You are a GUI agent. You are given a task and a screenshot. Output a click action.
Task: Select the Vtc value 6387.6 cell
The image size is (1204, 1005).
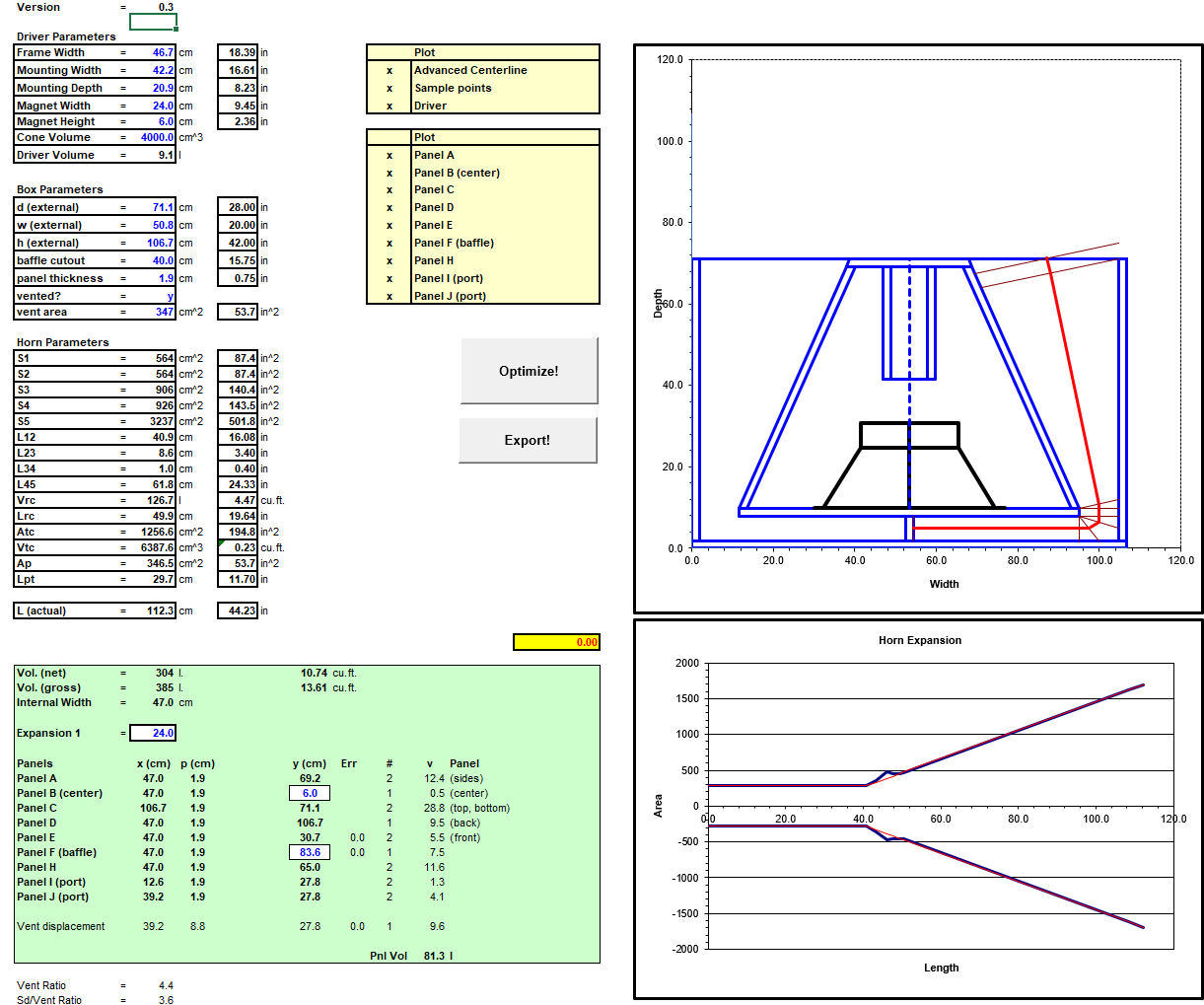(x=154, y=547)
